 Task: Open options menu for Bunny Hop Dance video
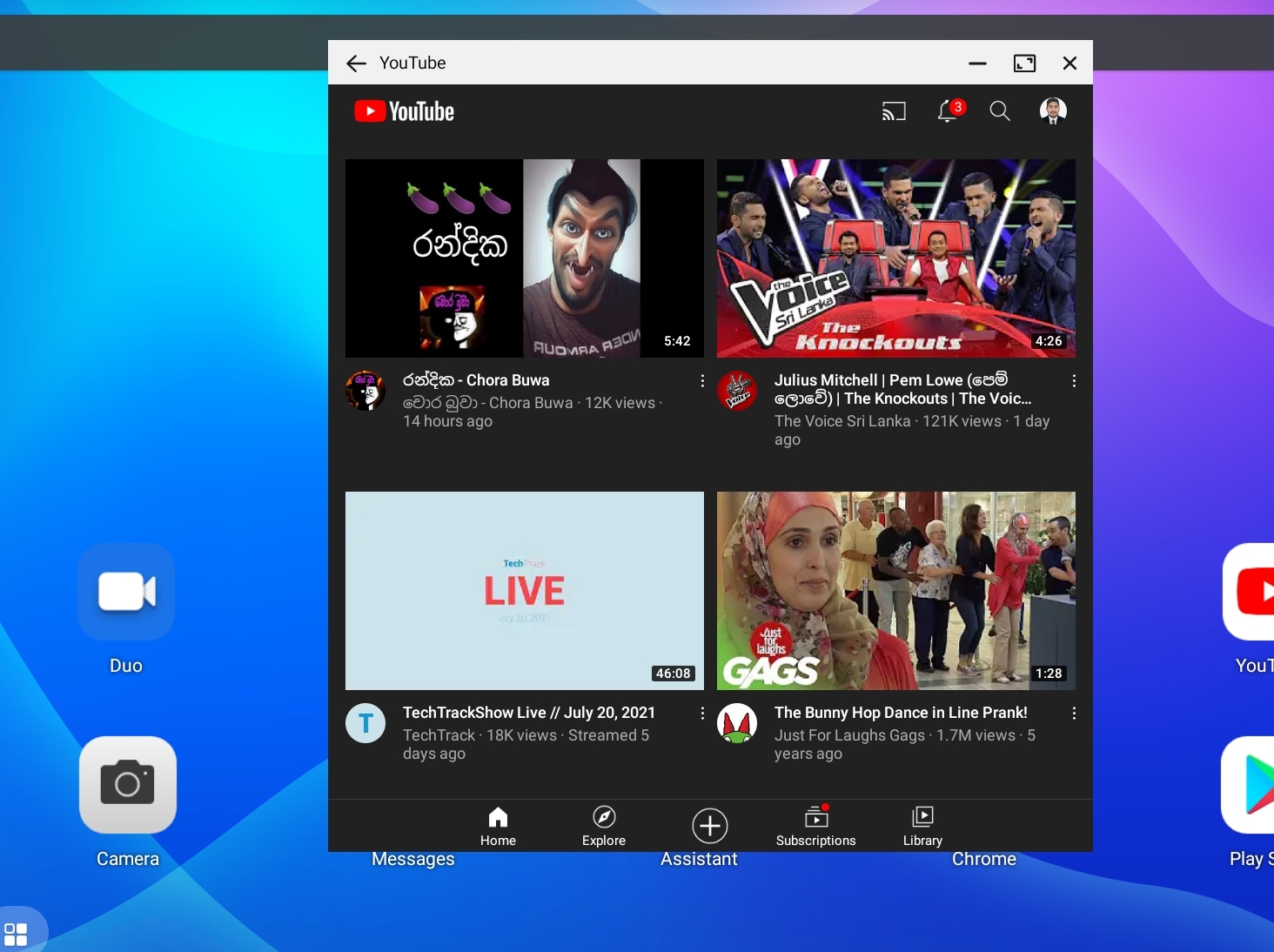click(x=1074, y=713)
